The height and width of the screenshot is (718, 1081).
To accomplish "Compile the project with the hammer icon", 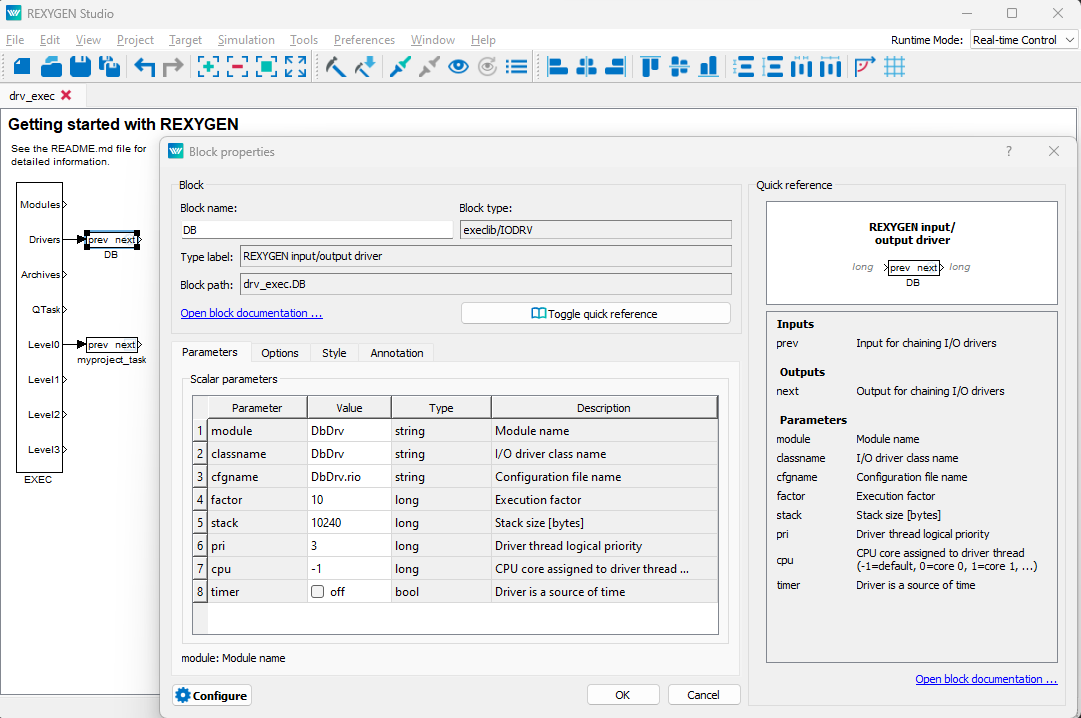I will pyautogui.click(x=336, y=67).
